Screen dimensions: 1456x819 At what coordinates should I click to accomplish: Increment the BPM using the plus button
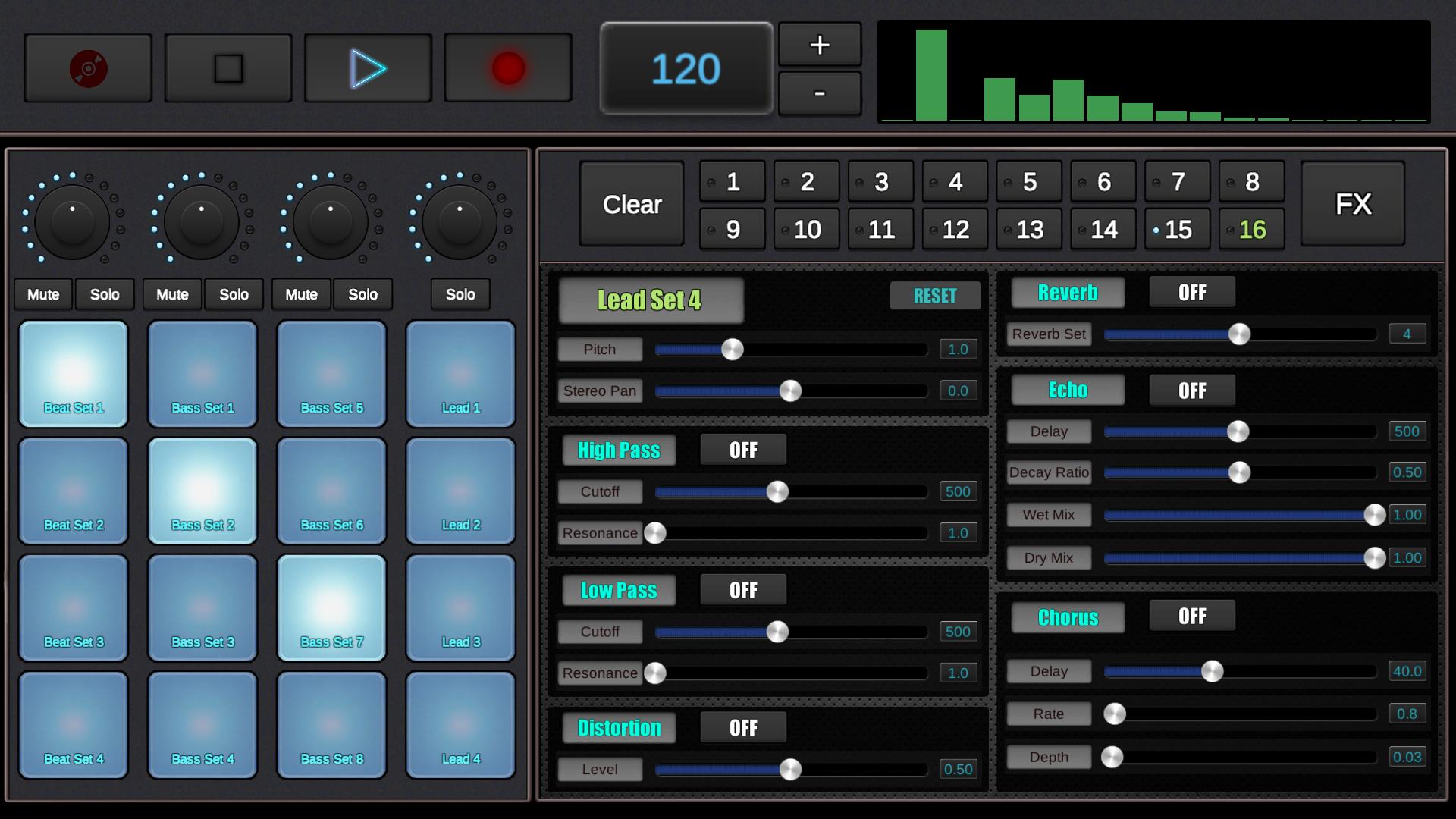tap(818, 45)
